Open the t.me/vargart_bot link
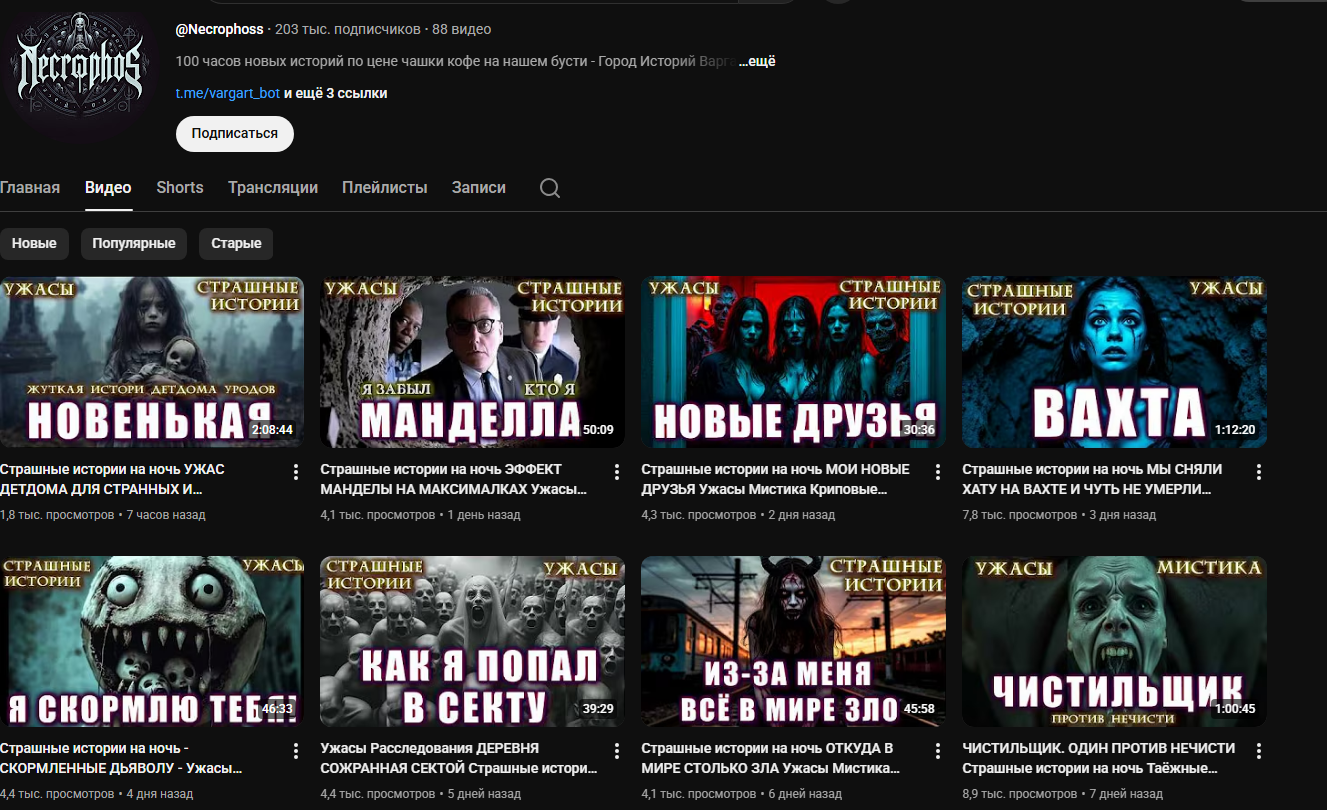 (x=228, y=93)
